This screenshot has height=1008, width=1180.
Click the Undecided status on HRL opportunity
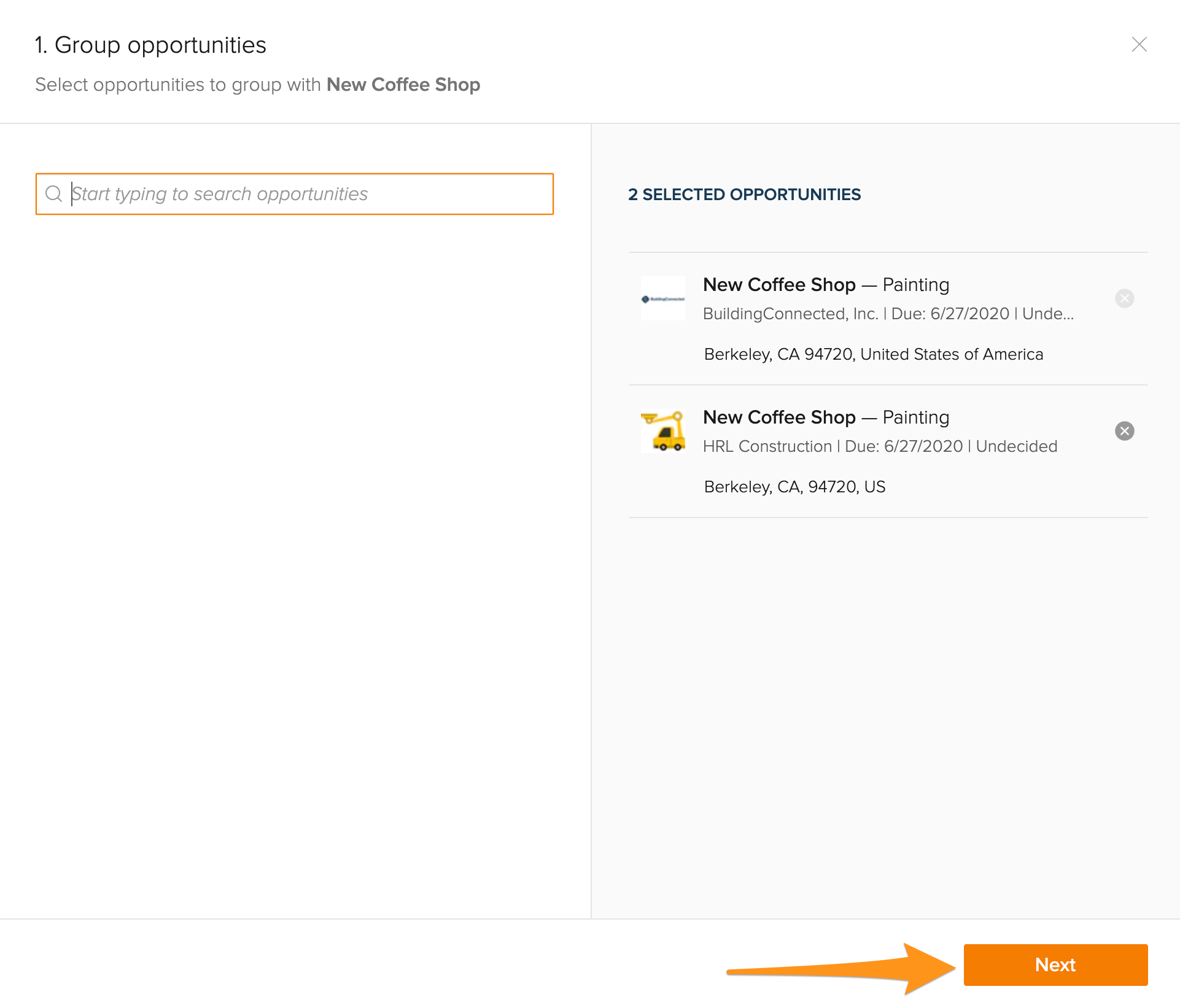pos(1017,446)
